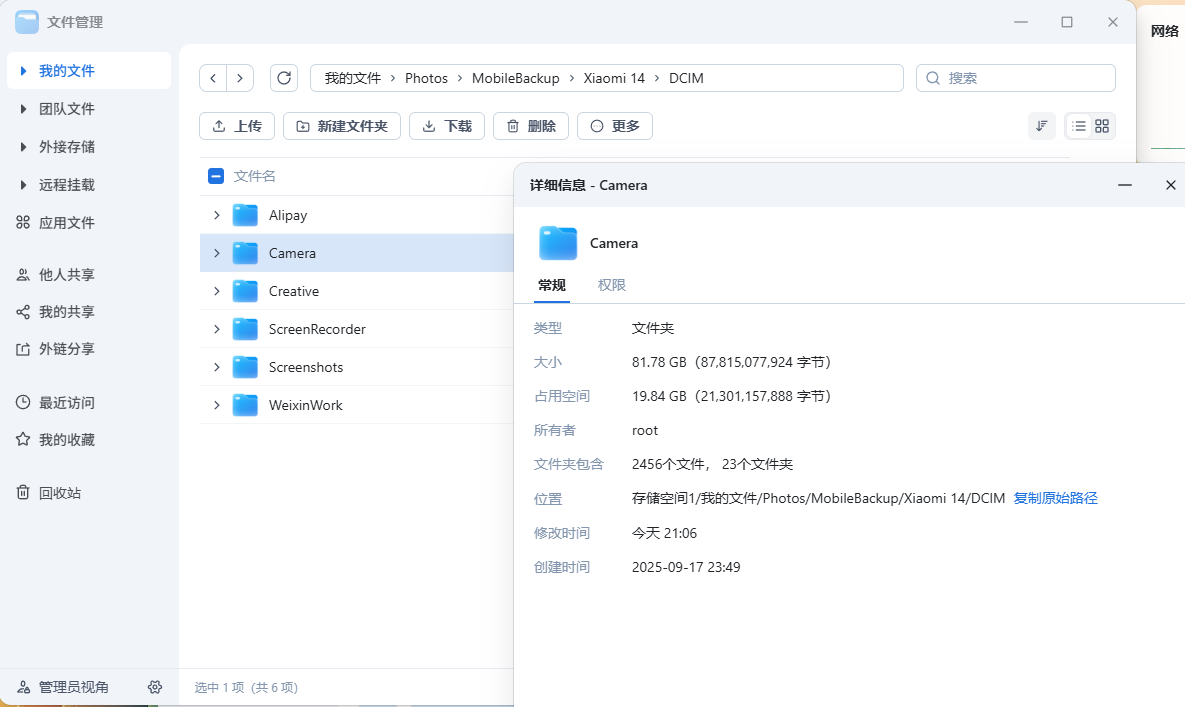
Task: Click the 下载 download button
Action: (447, 126)
